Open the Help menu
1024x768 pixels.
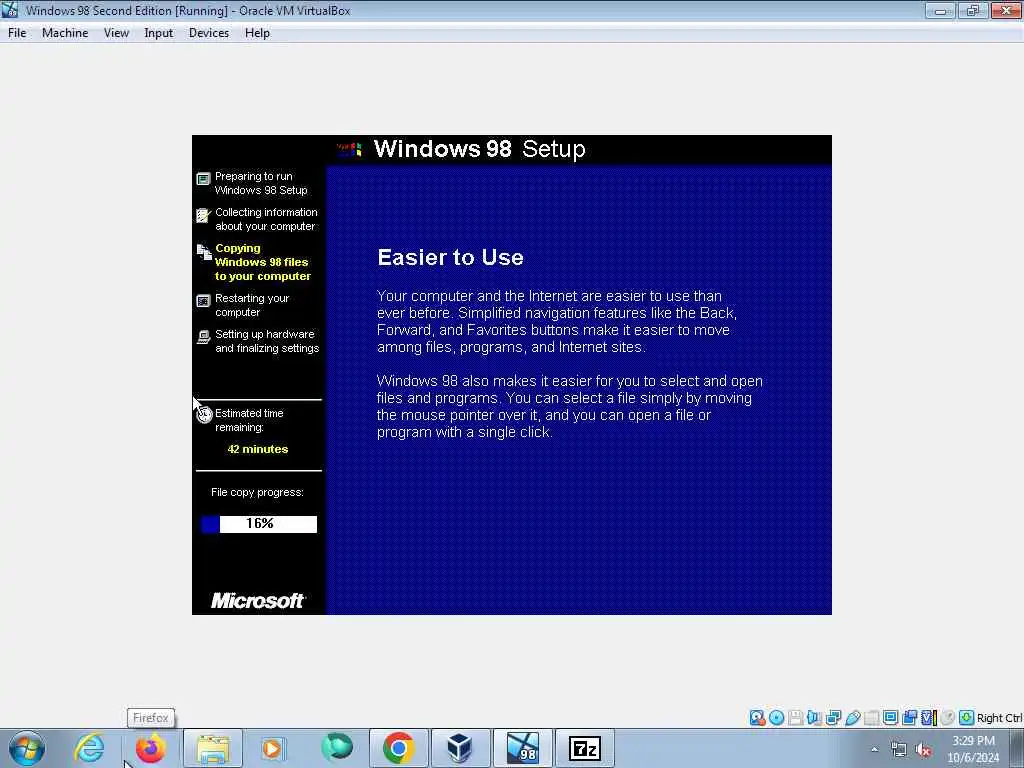click(x=257, y=33)
